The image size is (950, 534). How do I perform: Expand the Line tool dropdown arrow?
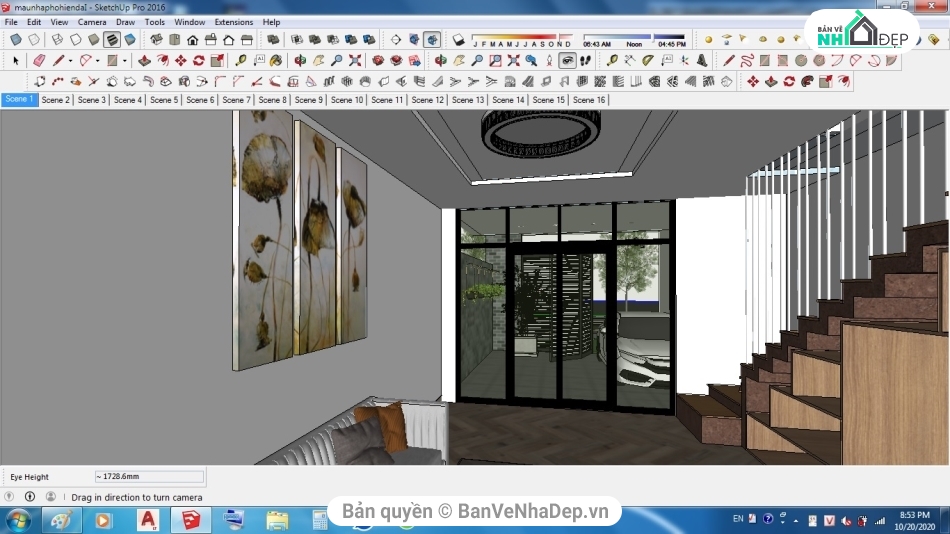(x=70, y=61)
